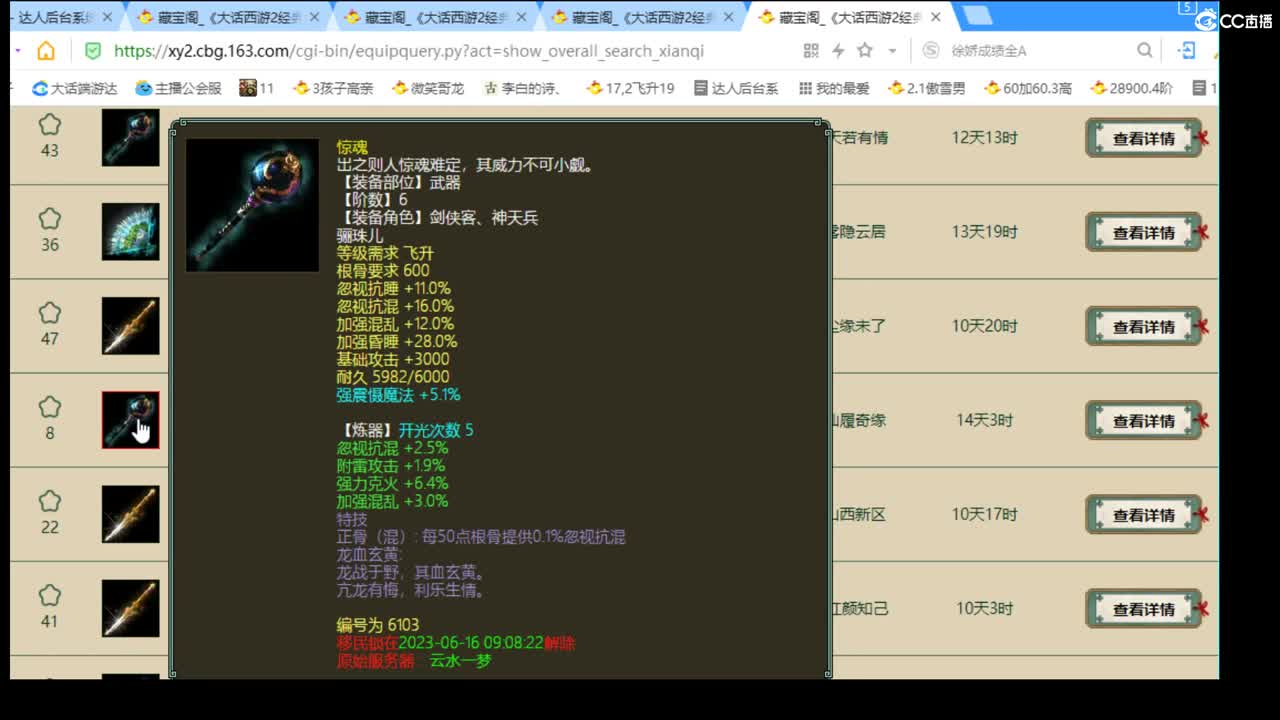Screen dimensions: 1280x720
Task: Open the 28900.4阶 bookmark
Action: (1132, 88)
